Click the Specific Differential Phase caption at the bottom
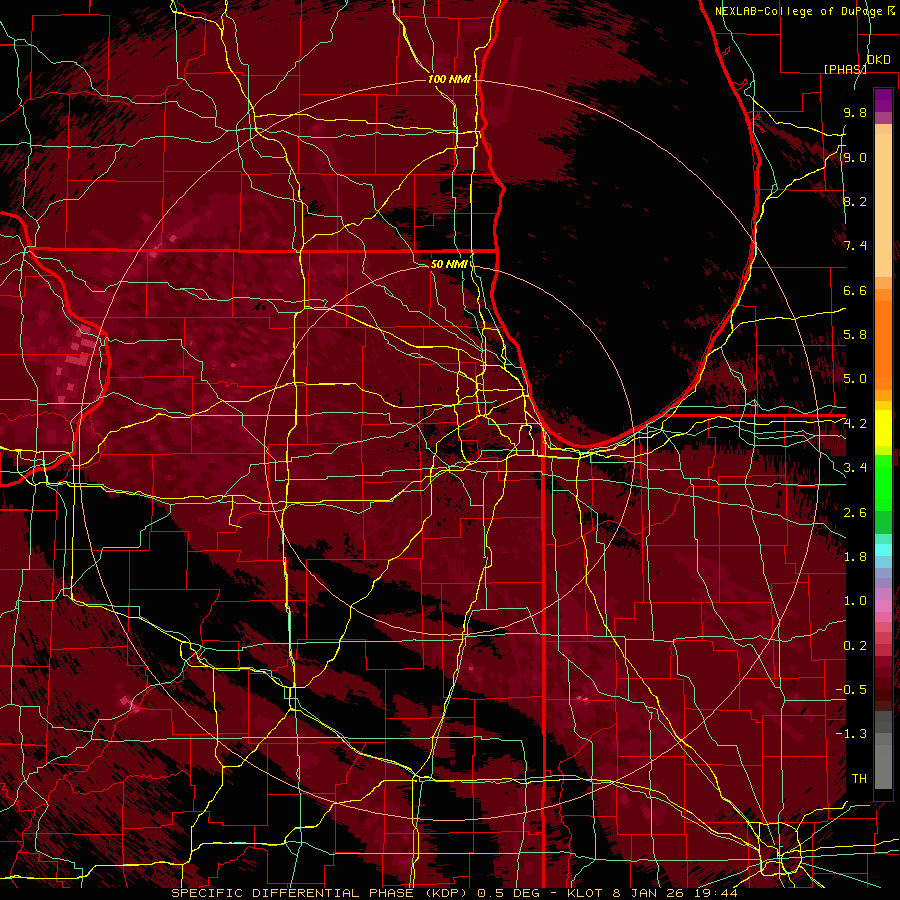The width and height of the screenshot is (900, 900). coord(454,893)
